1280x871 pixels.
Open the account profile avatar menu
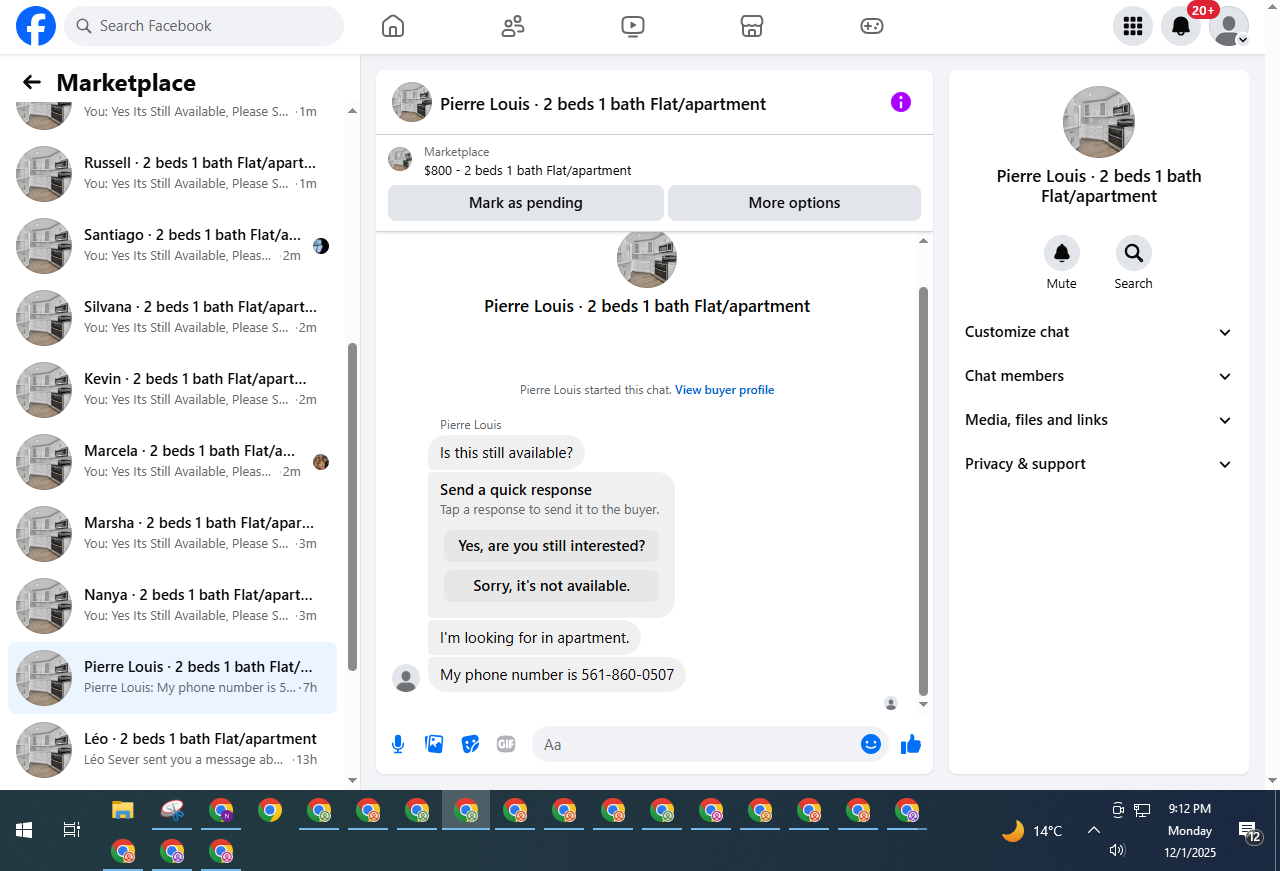tap(1229, 26)
